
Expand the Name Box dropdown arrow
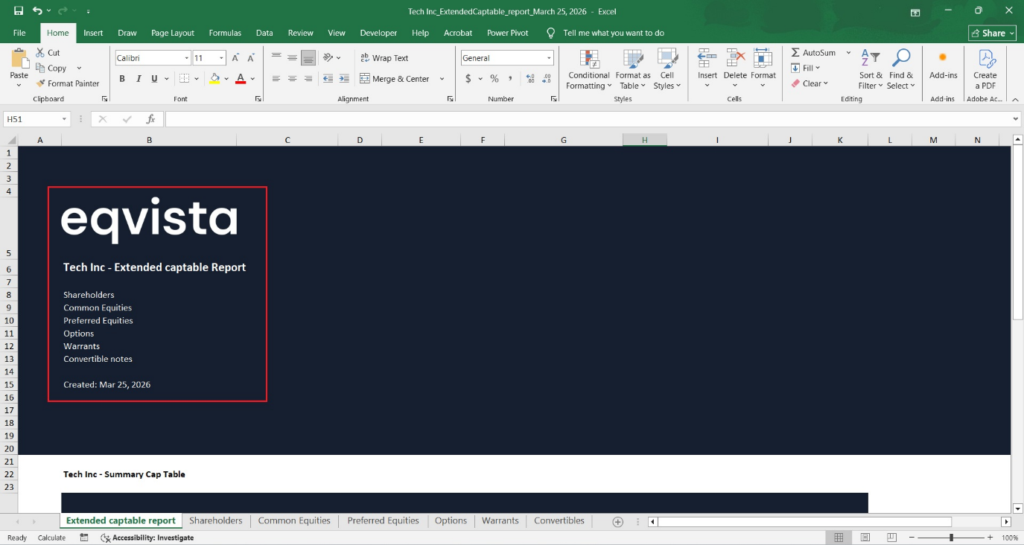click(64, 119)
